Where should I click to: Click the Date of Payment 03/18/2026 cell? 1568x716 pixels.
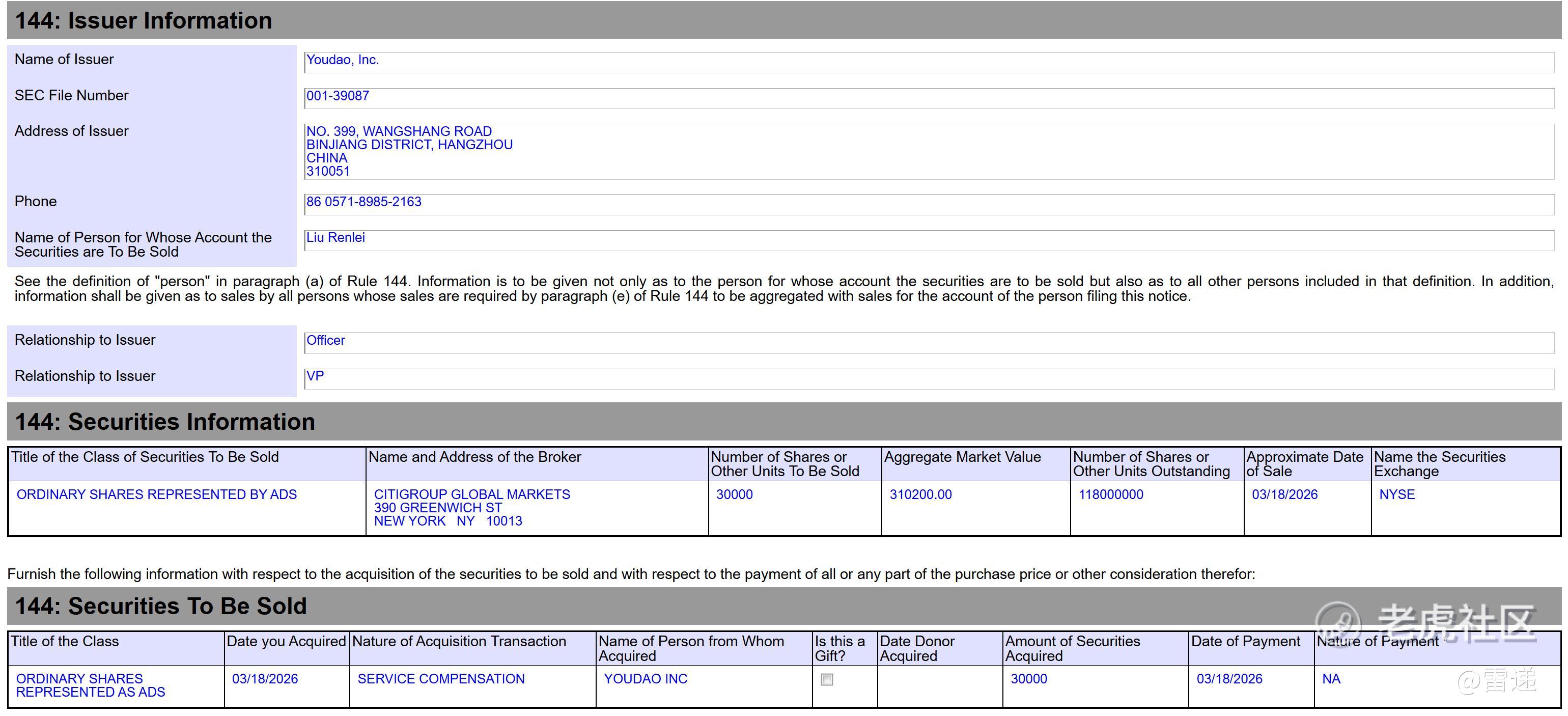point(1229,679)
